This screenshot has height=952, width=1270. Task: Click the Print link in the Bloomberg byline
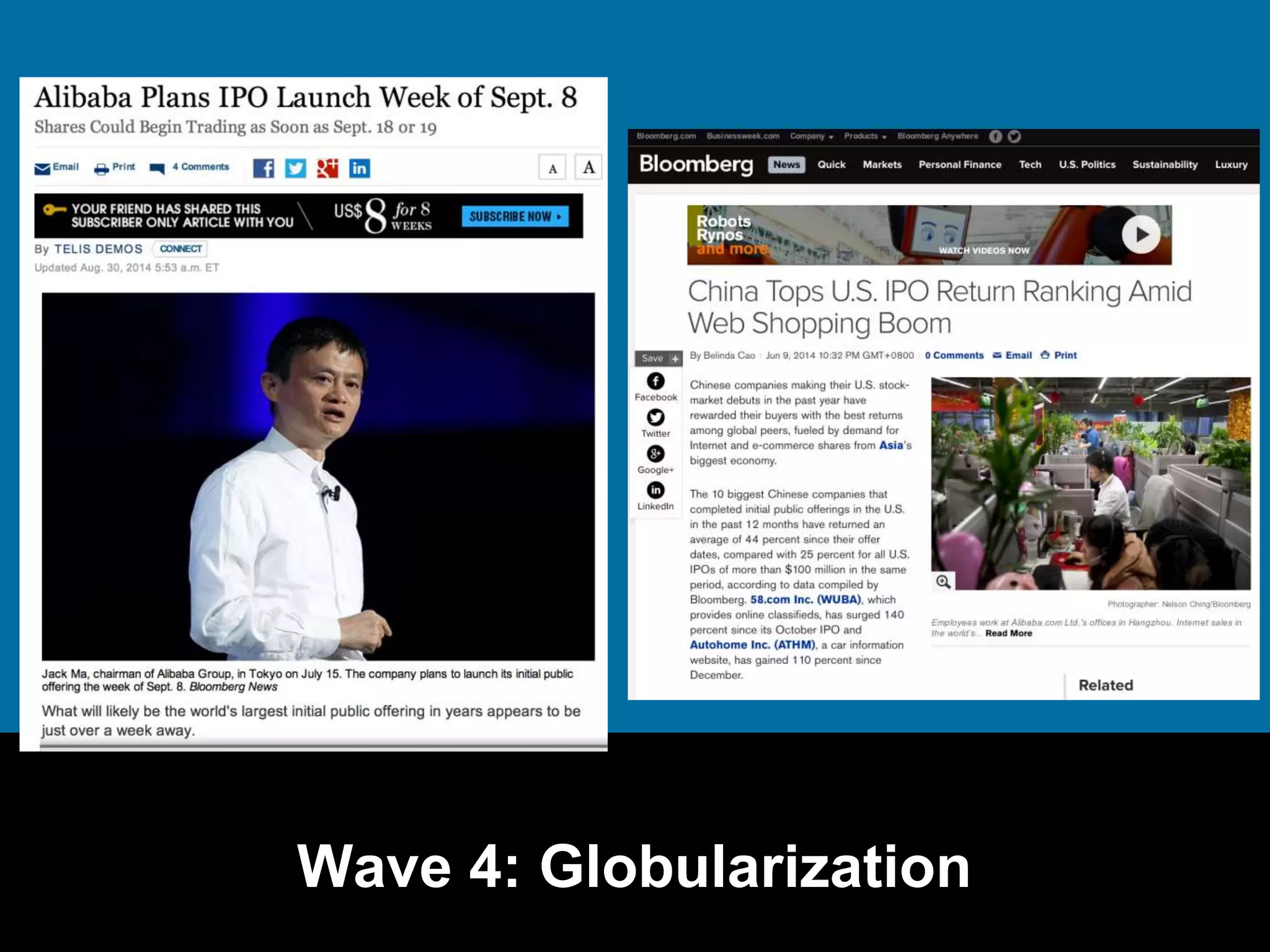click(1059, 355)
